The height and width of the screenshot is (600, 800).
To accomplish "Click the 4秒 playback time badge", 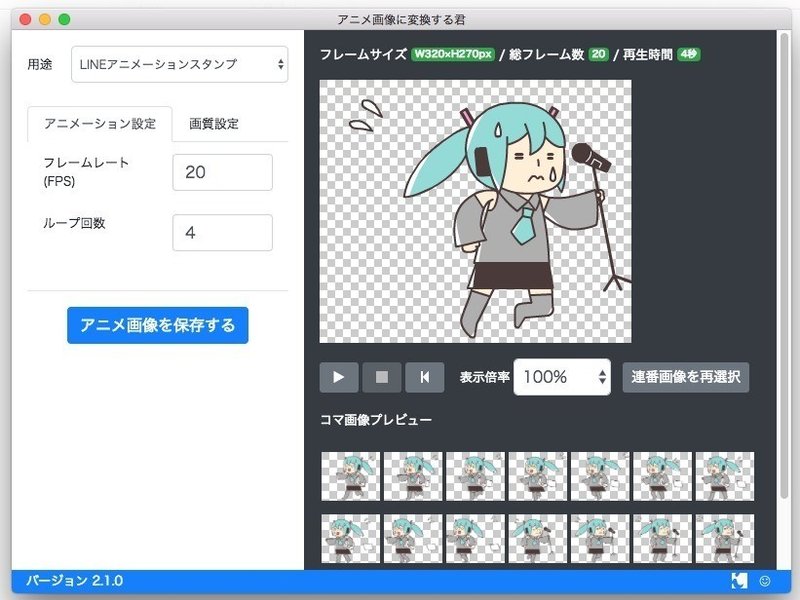I will [689, 54].
